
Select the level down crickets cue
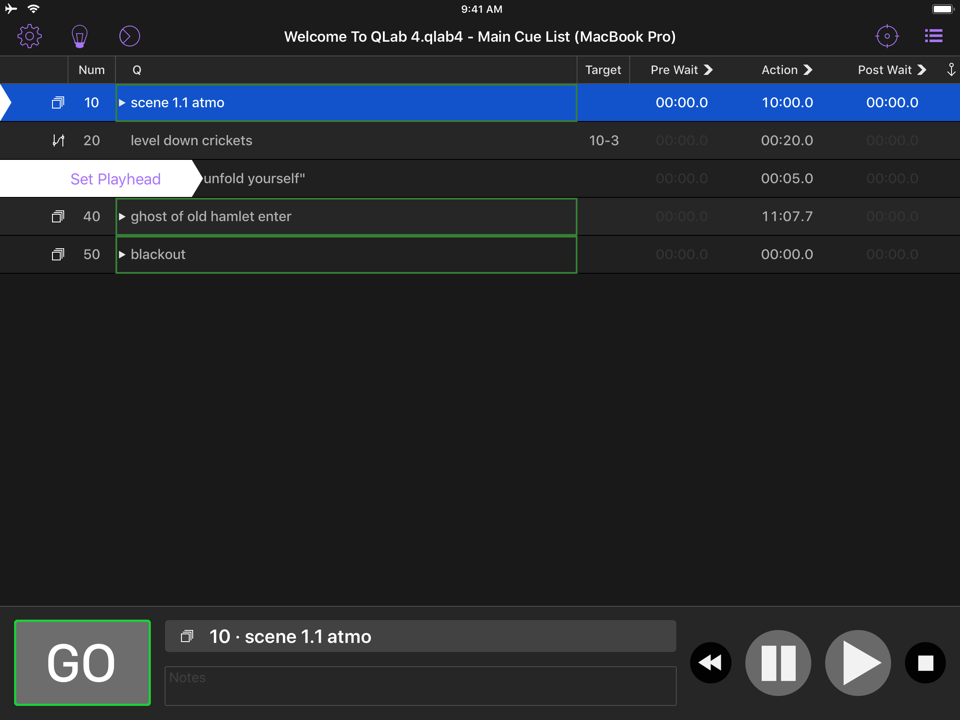pos(191,141)
